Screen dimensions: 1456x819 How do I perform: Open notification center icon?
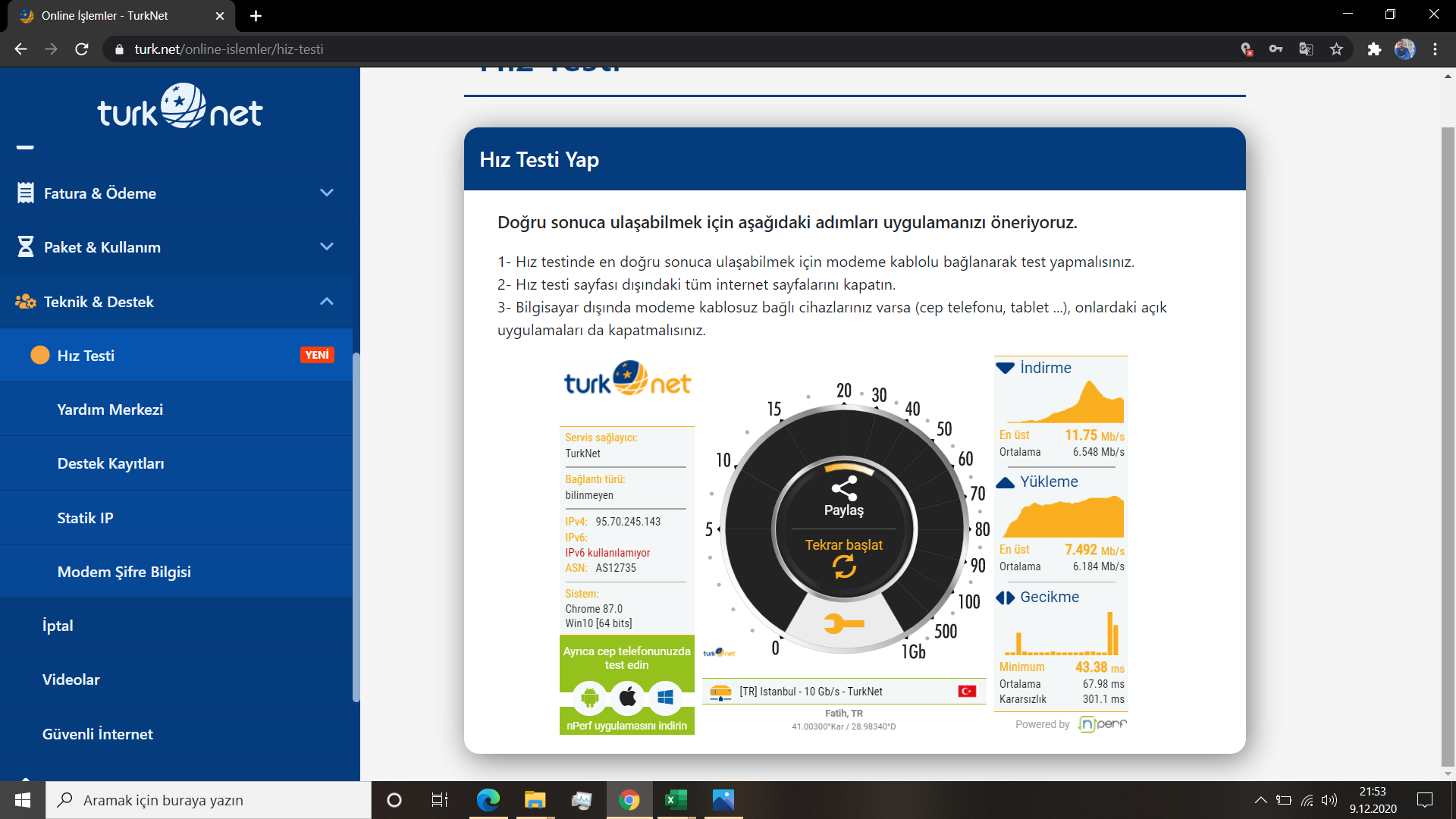[x=1425, y=800]
